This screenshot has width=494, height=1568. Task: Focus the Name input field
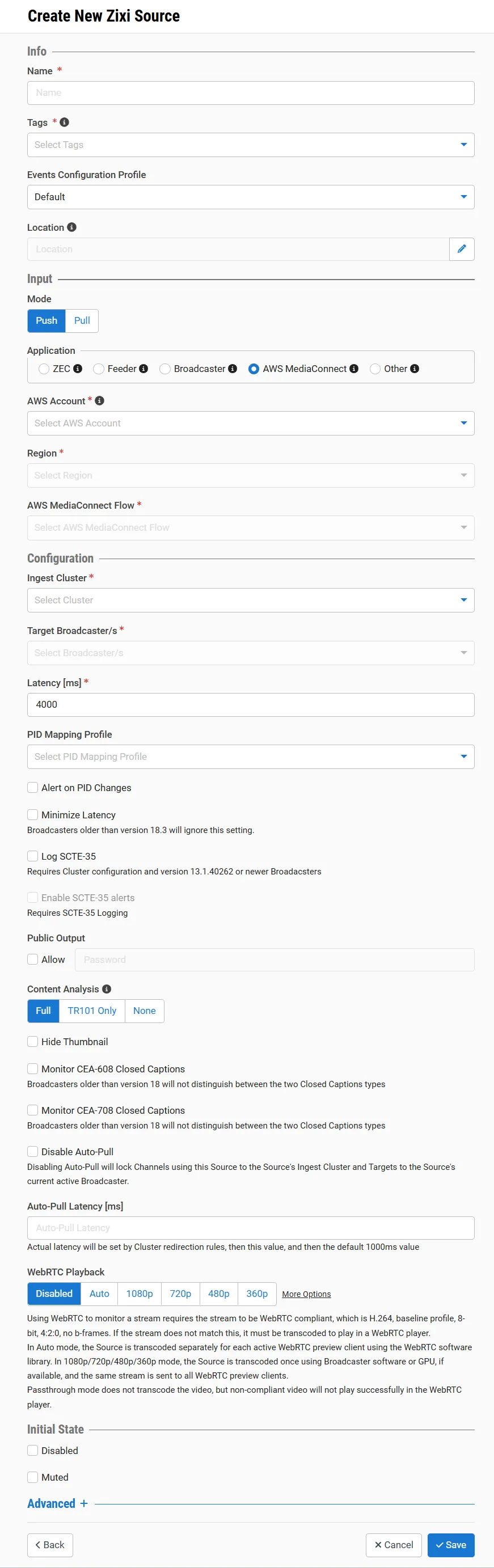251,93
